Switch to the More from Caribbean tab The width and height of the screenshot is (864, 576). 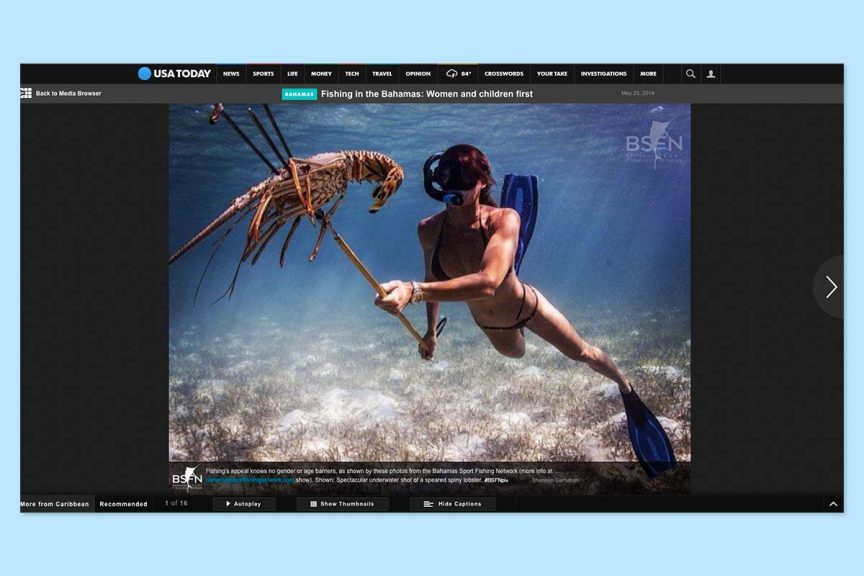pyautogui.click(x=55, y=504)
